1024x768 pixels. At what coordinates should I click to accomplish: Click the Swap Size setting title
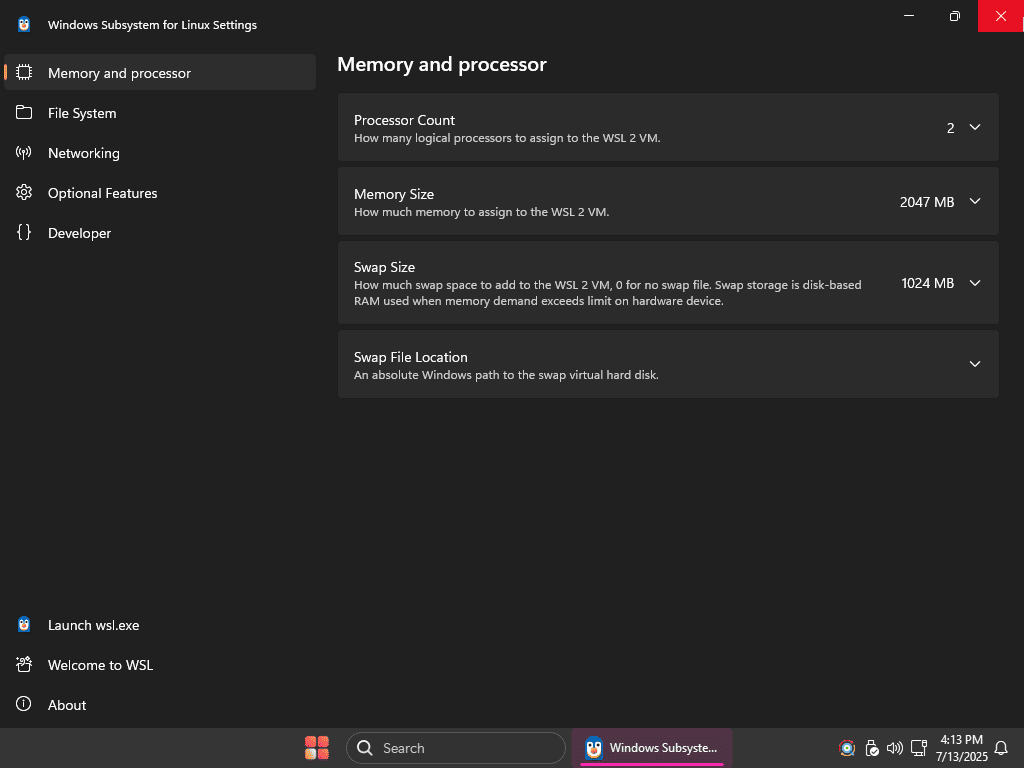click(384, 267)
